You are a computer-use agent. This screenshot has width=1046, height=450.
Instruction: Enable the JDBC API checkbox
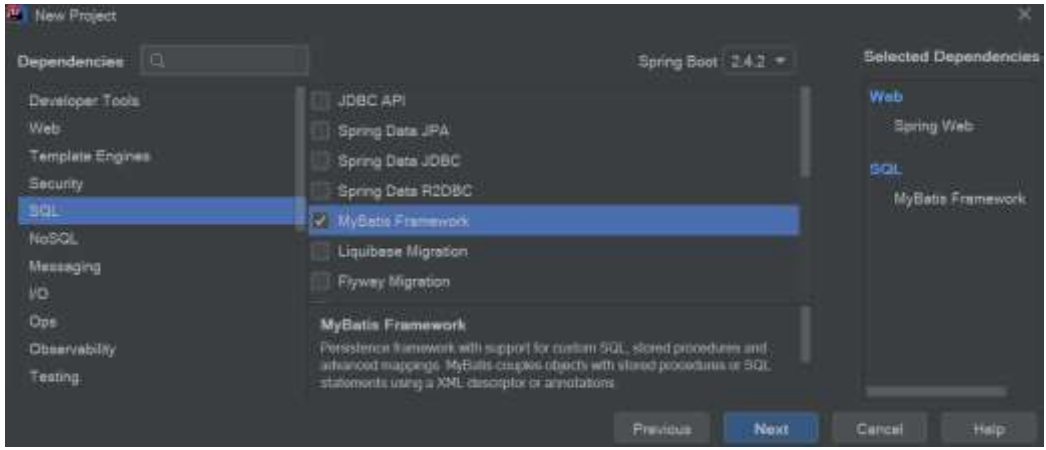(320, 101)
